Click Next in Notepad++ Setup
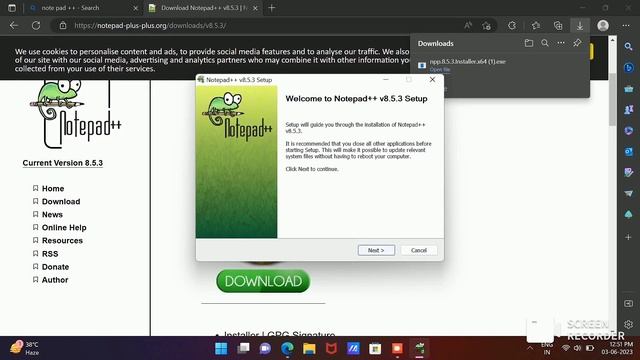This screenshot has width=640, height=360. point(376,250)
